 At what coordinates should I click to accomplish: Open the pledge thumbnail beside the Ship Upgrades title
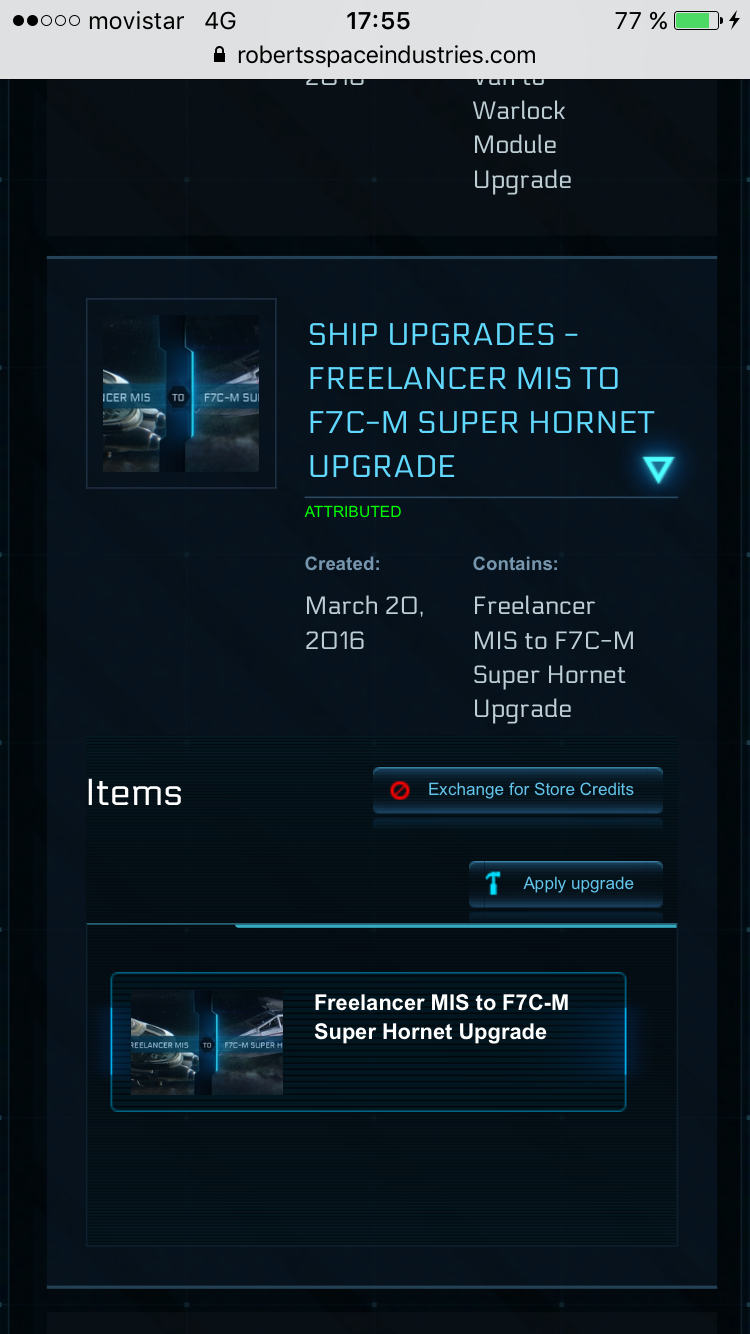[x=181, y=394]
